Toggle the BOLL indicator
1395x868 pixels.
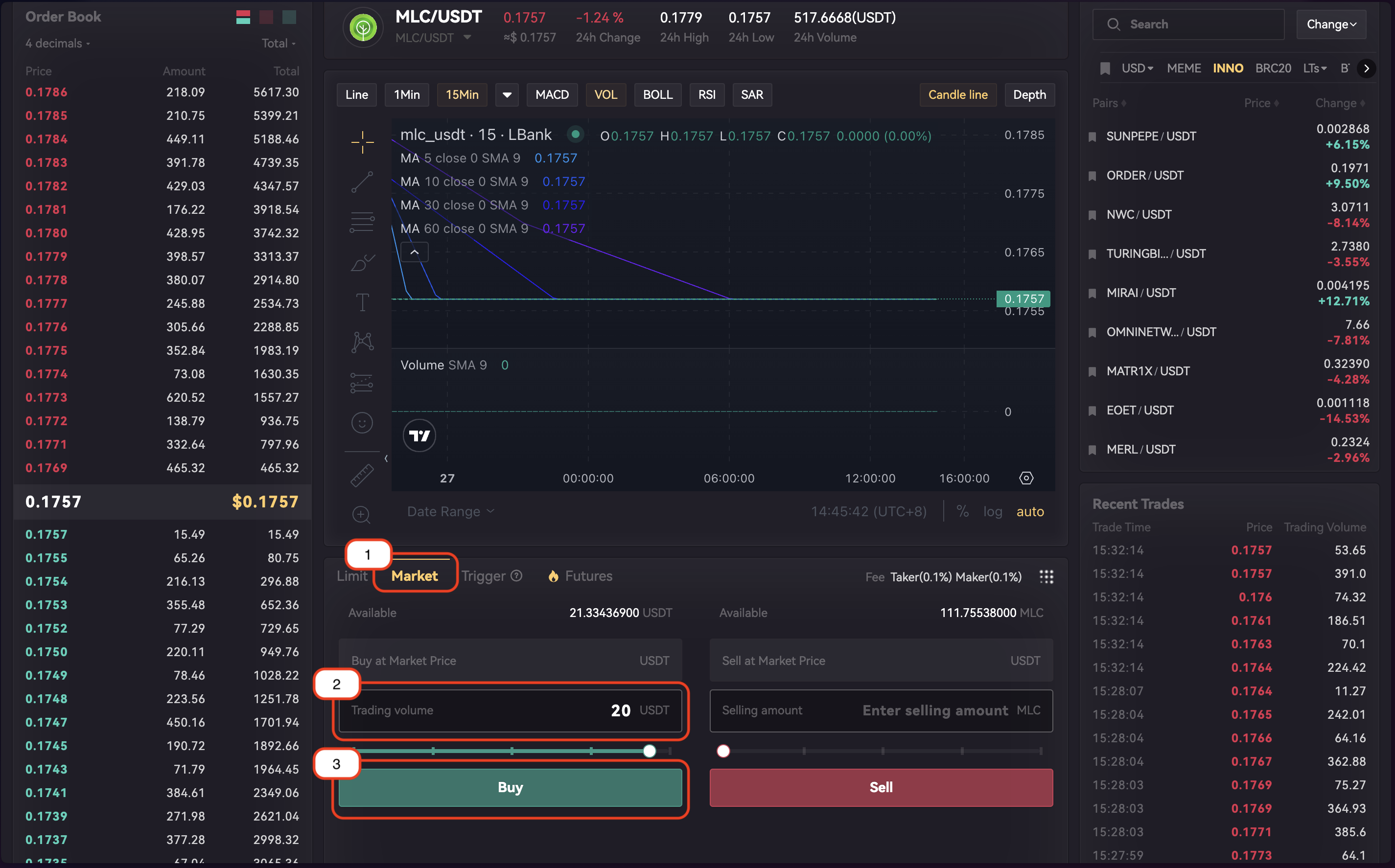[657, 95]
